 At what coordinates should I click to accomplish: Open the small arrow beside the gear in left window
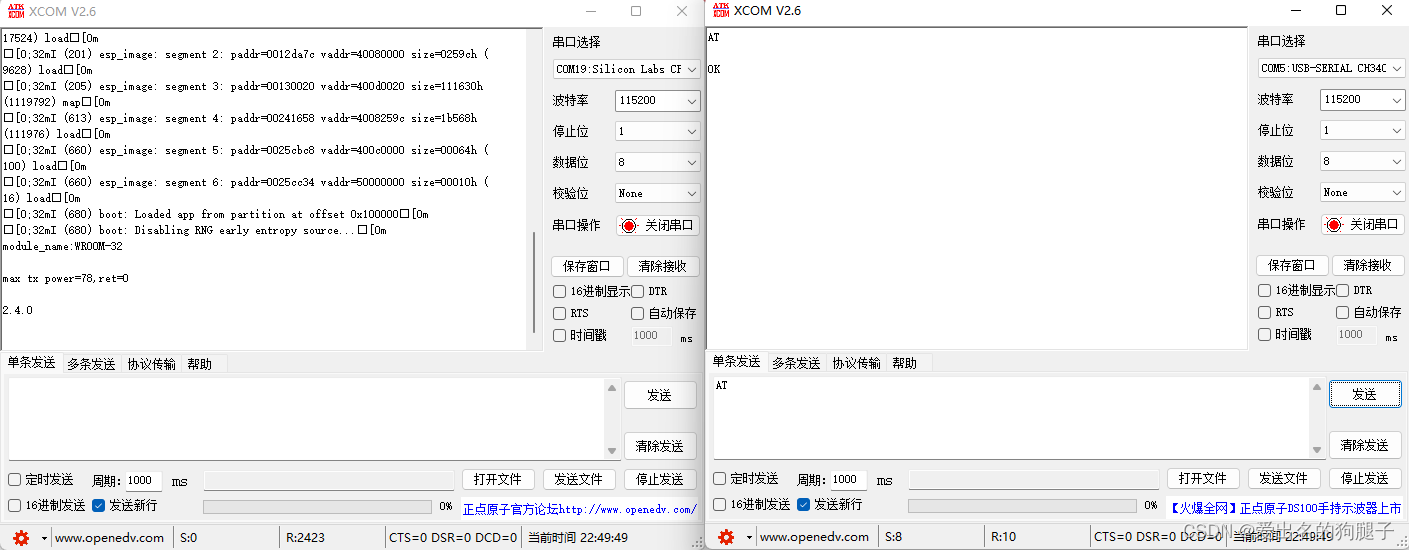pos(44,537)
